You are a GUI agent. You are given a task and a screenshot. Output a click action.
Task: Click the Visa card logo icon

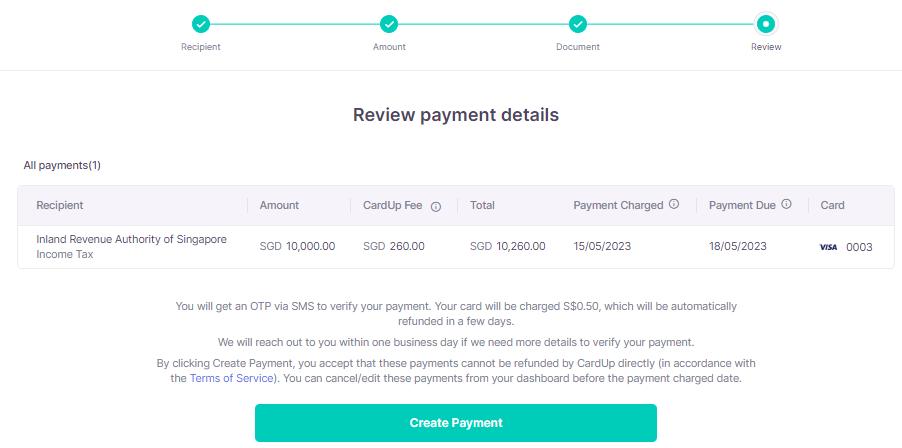[x=828, y=247]
